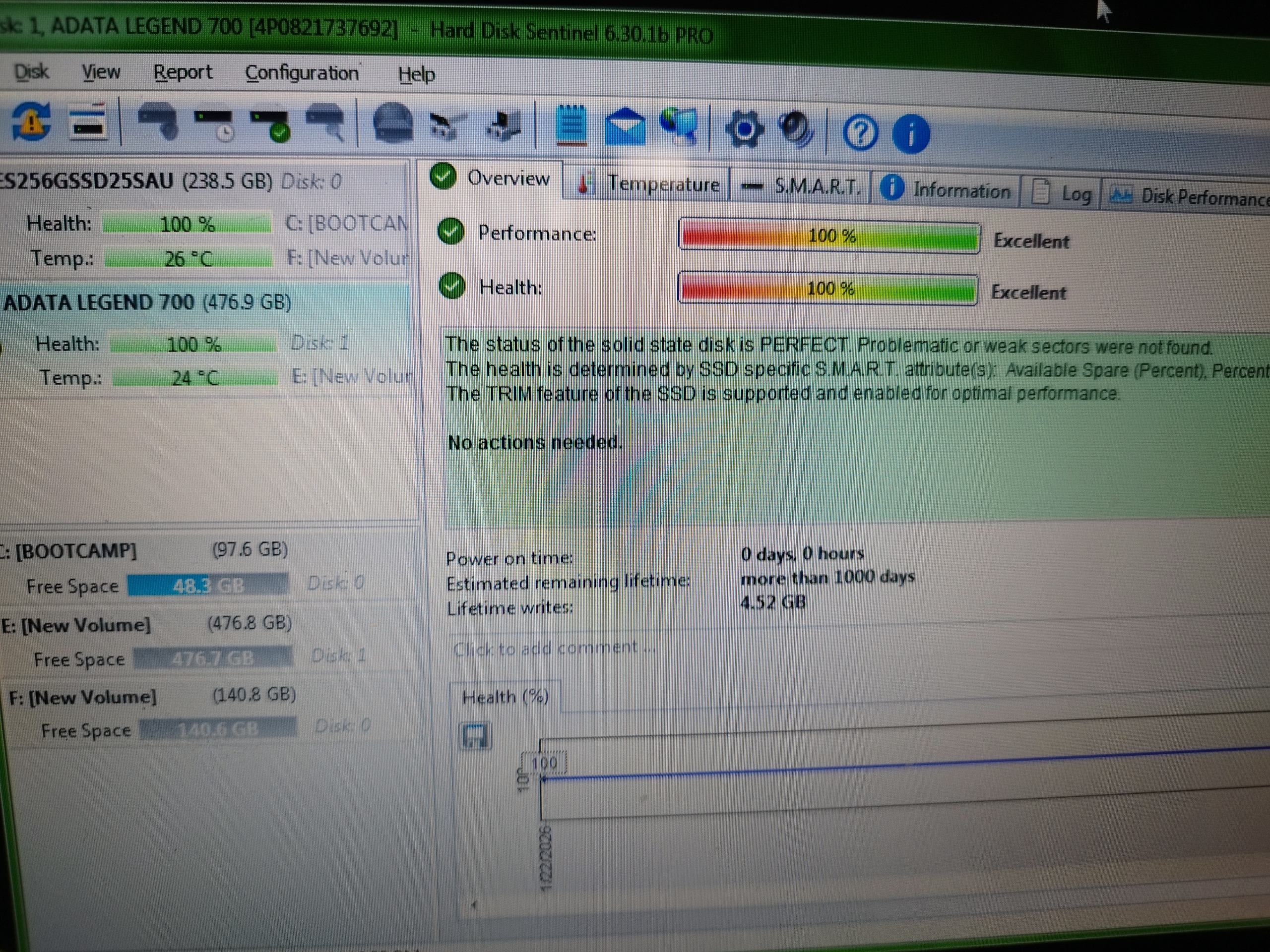Click the C: BOOTCAMP free space bar
The image size is (1270, 952).
tap(208, 585)
